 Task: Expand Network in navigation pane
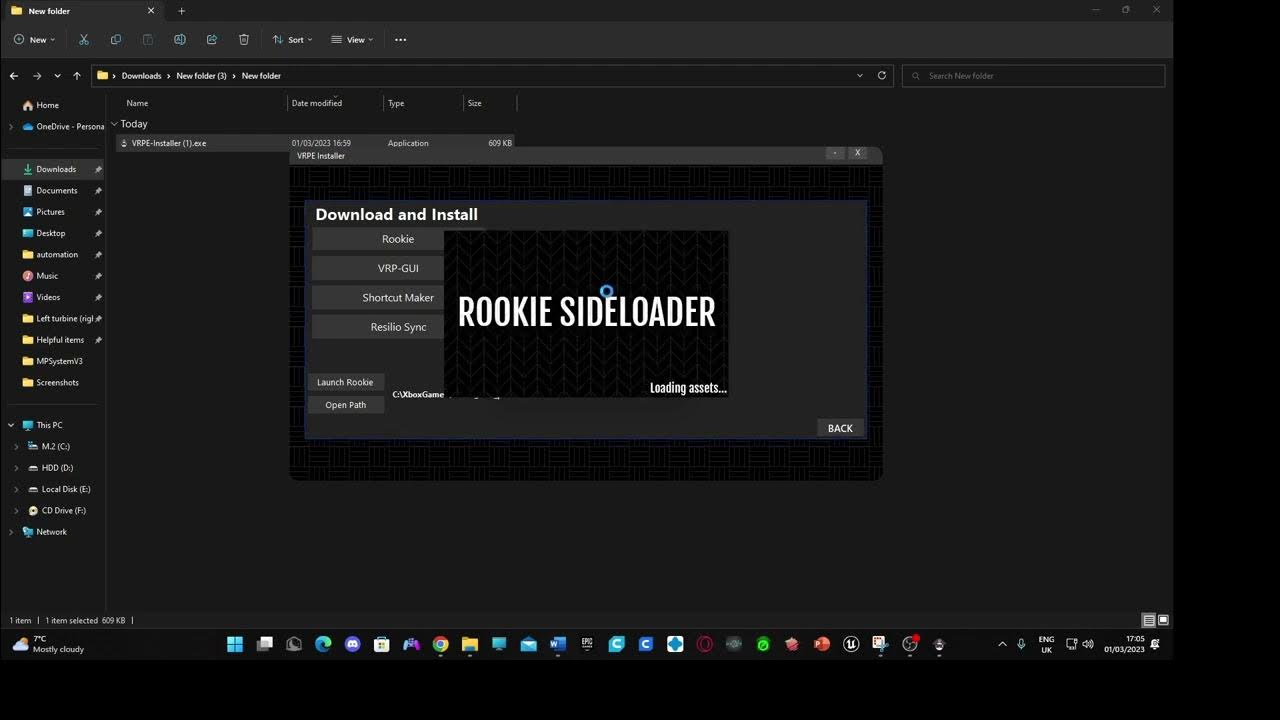click(11, 532)
